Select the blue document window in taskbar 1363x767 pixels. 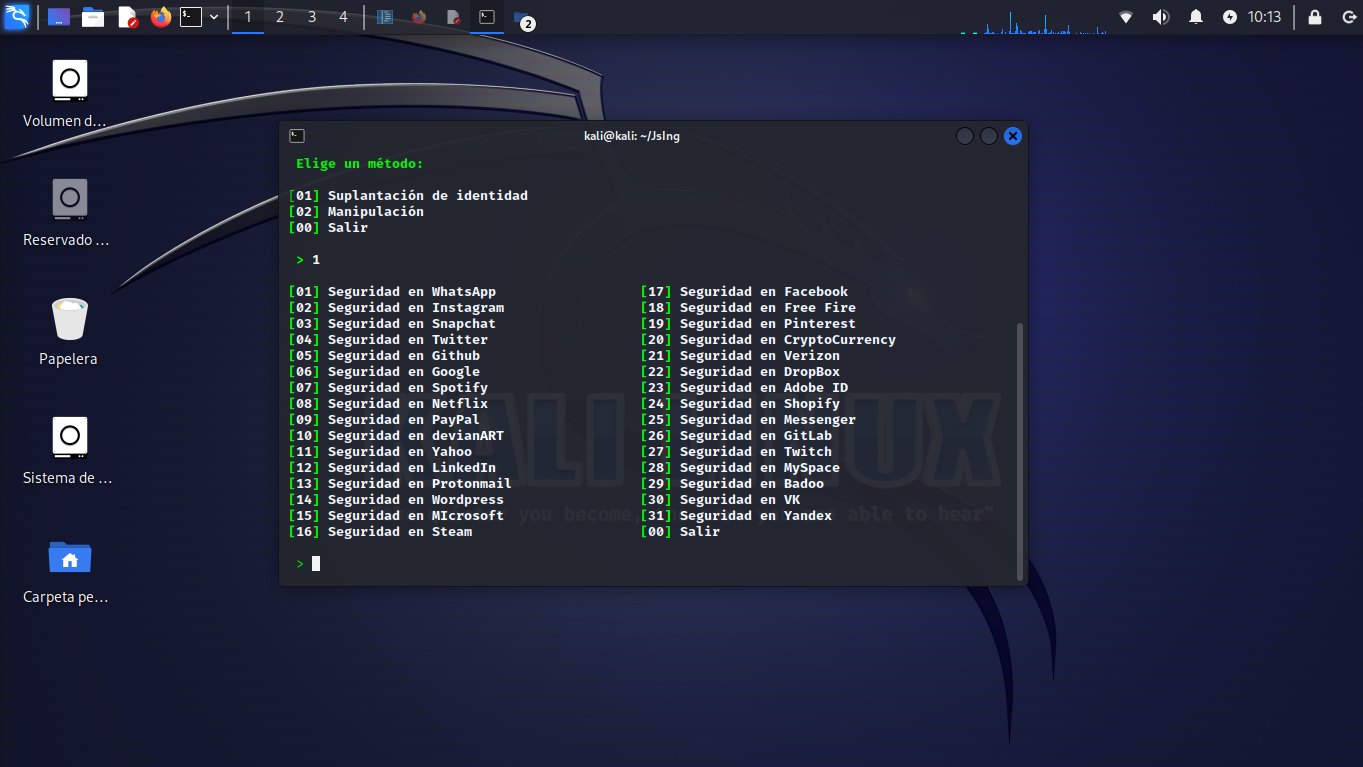pyautogui.click(x=385, y=17)
